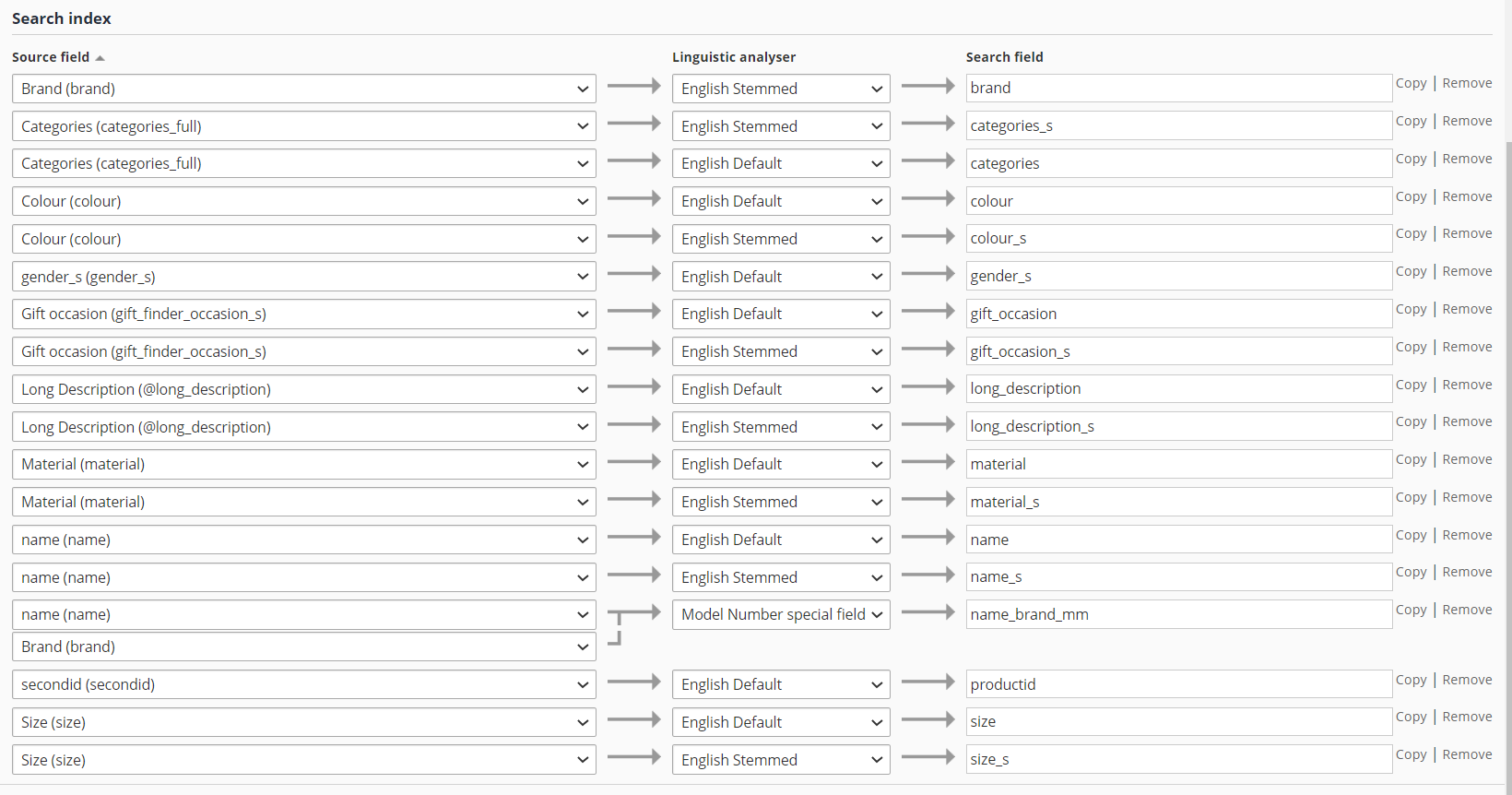Remove the size search field row

[1467, 717]
